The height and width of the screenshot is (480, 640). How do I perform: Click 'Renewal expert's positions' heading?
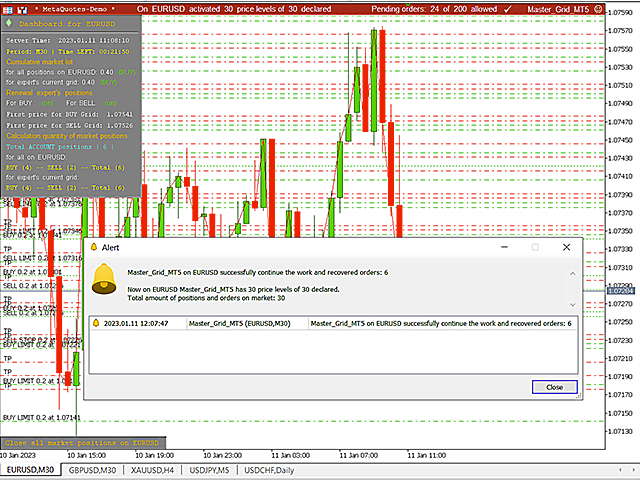tap(49, 93)
